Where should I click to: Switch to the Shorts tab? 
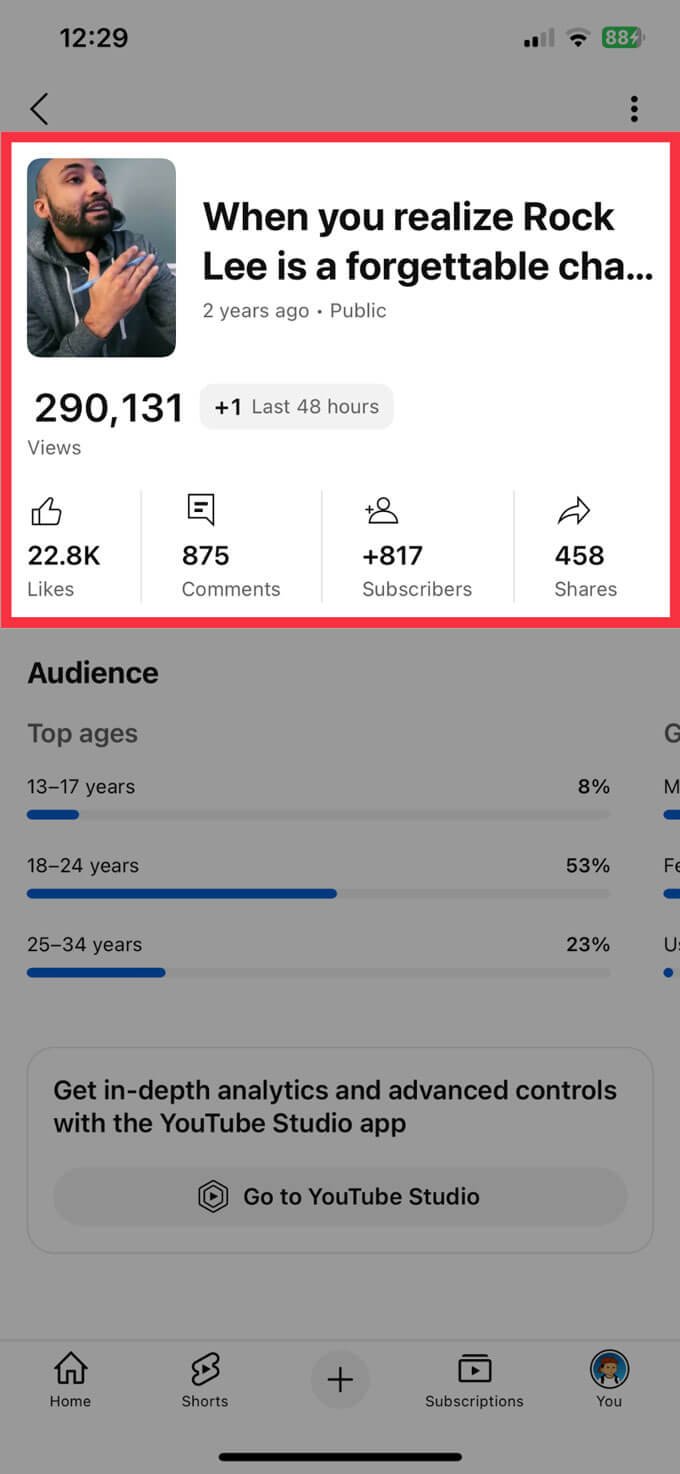tap(205, 1379)
